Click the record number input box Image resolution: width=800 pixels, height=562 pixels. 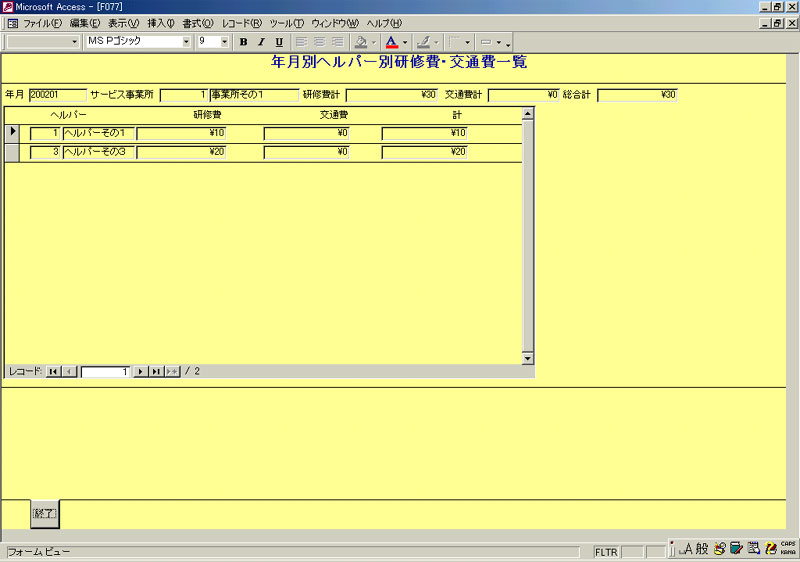click(x=105, y=371)
